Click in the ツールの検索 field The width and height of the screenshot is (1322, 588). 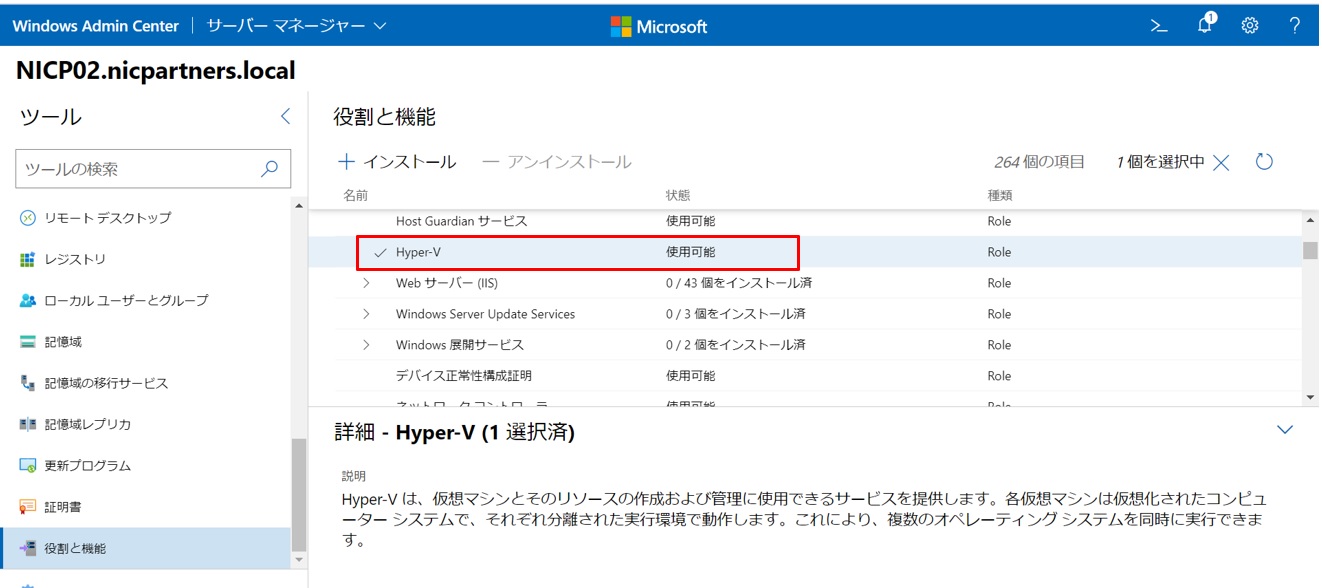tap(138, 169)
